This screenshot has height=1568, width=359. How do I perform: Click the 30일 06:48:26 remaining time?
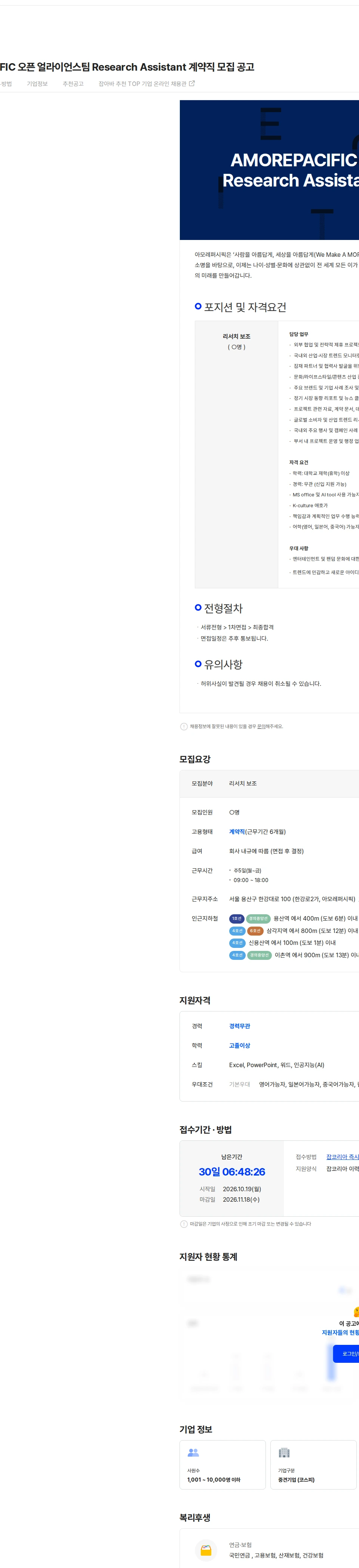tap(232, 1171)
